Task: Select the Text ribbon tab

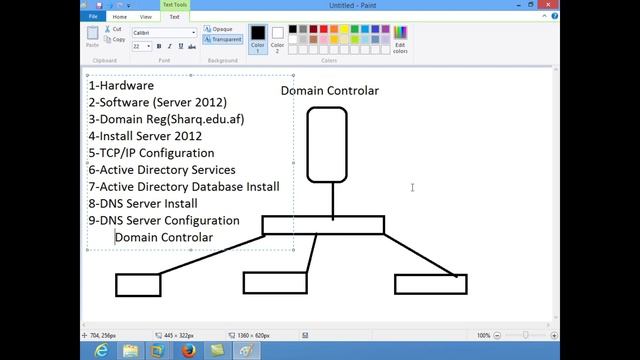Action: [175, 17]
